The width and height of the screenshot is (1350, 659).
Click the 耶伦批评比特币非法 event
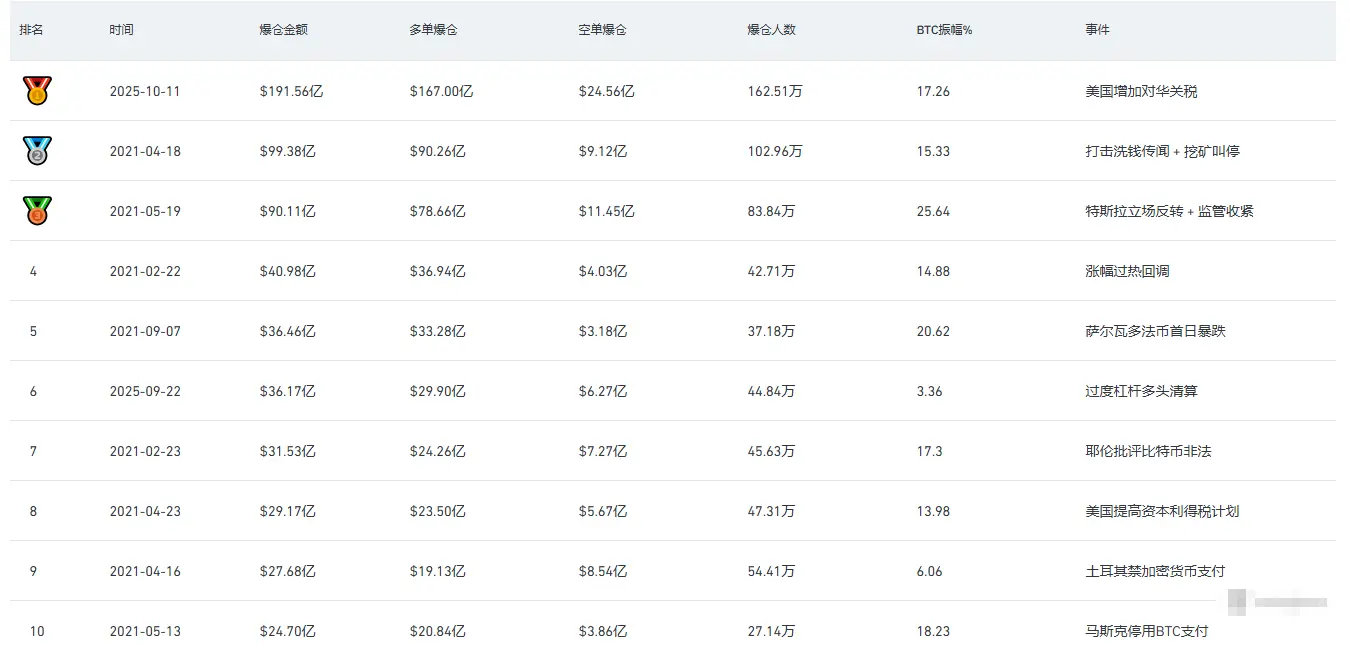(1148, 451)
